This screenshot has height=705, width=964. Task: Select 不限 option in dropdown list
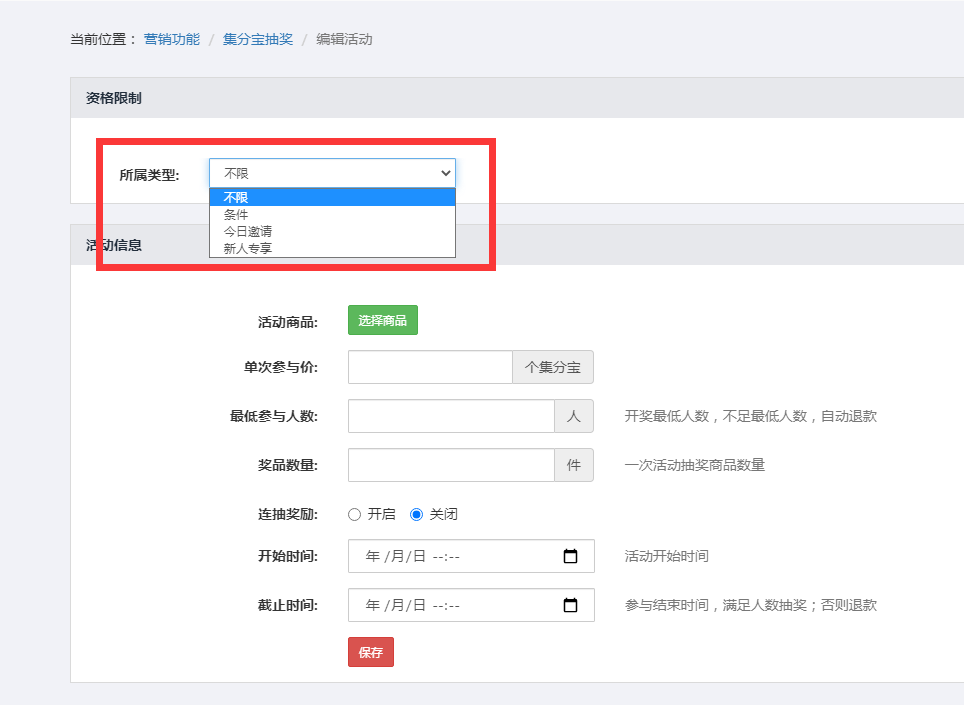[332, 197]
